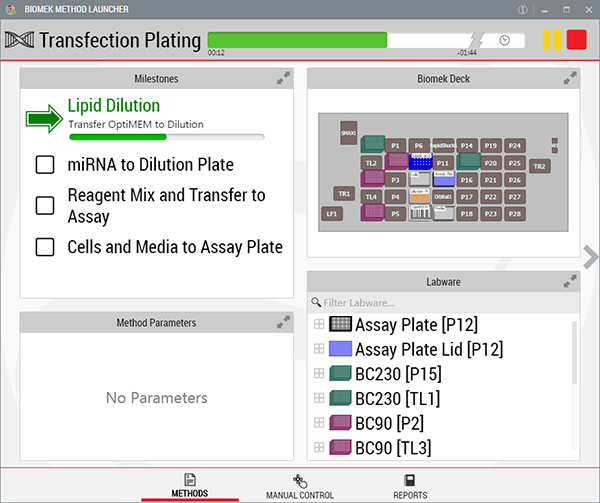Expand the BC230 [P15] labware entry
600x503 pixels.
(x=319, y=374)
